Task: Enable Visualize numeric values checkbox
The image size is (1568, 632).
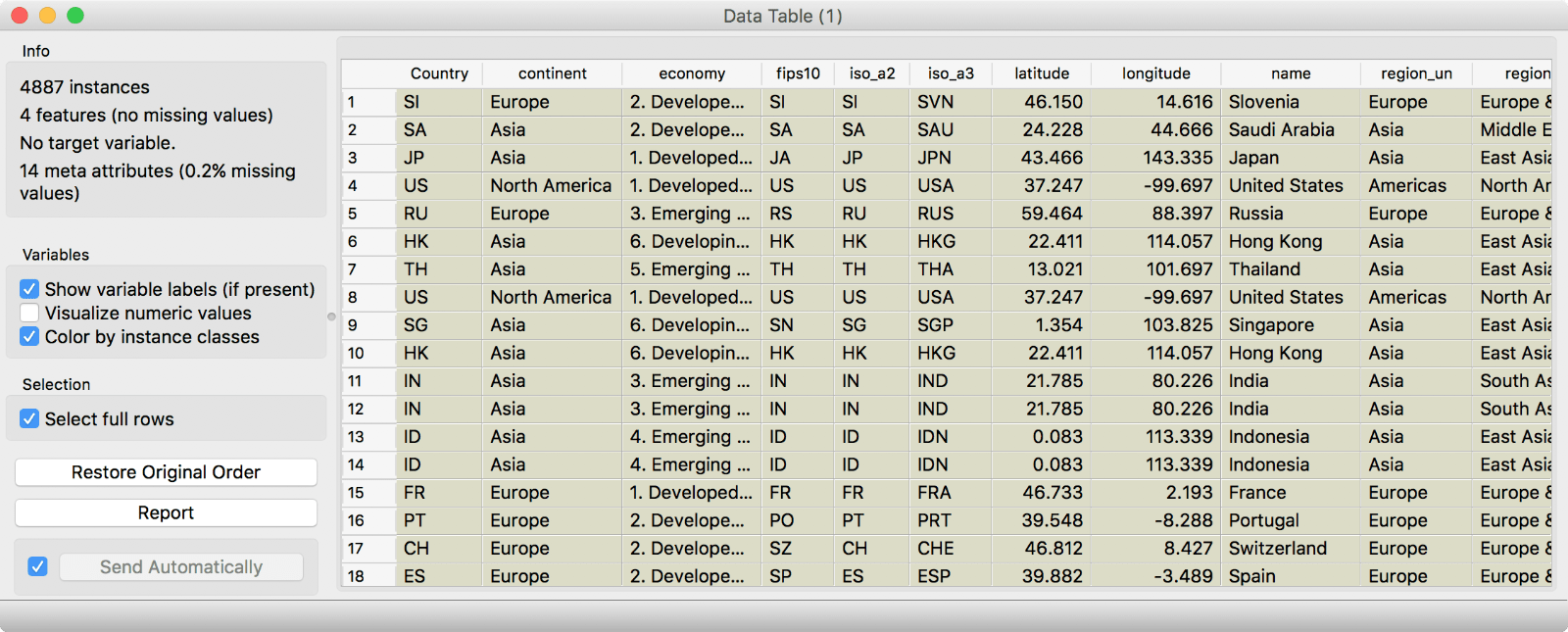Action: click(29, 313)
